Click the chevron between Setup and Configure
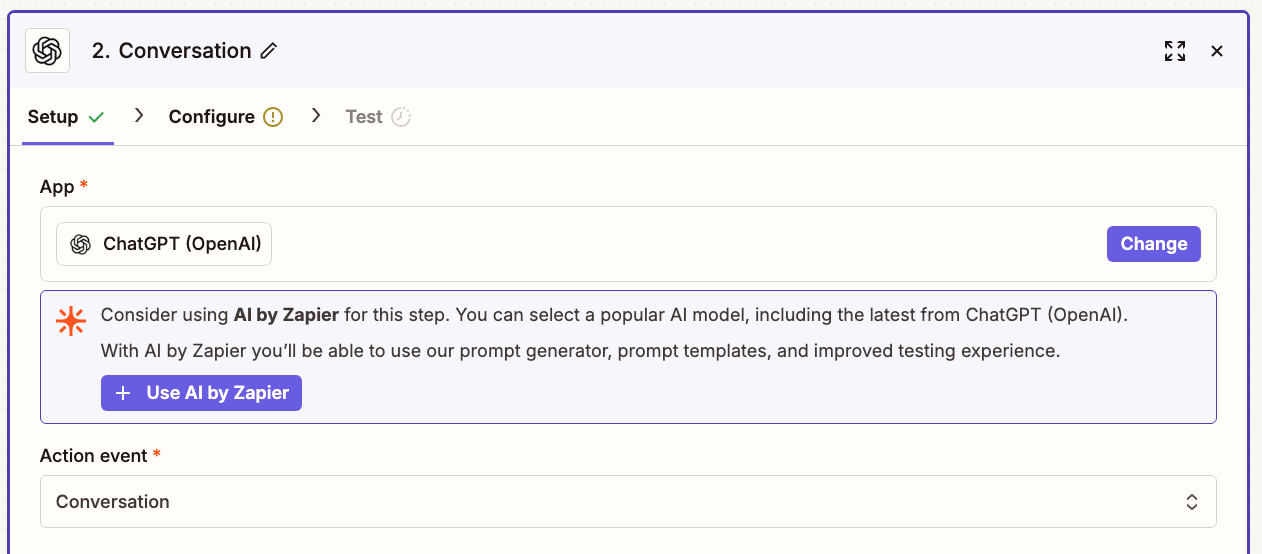 (140, 116)
